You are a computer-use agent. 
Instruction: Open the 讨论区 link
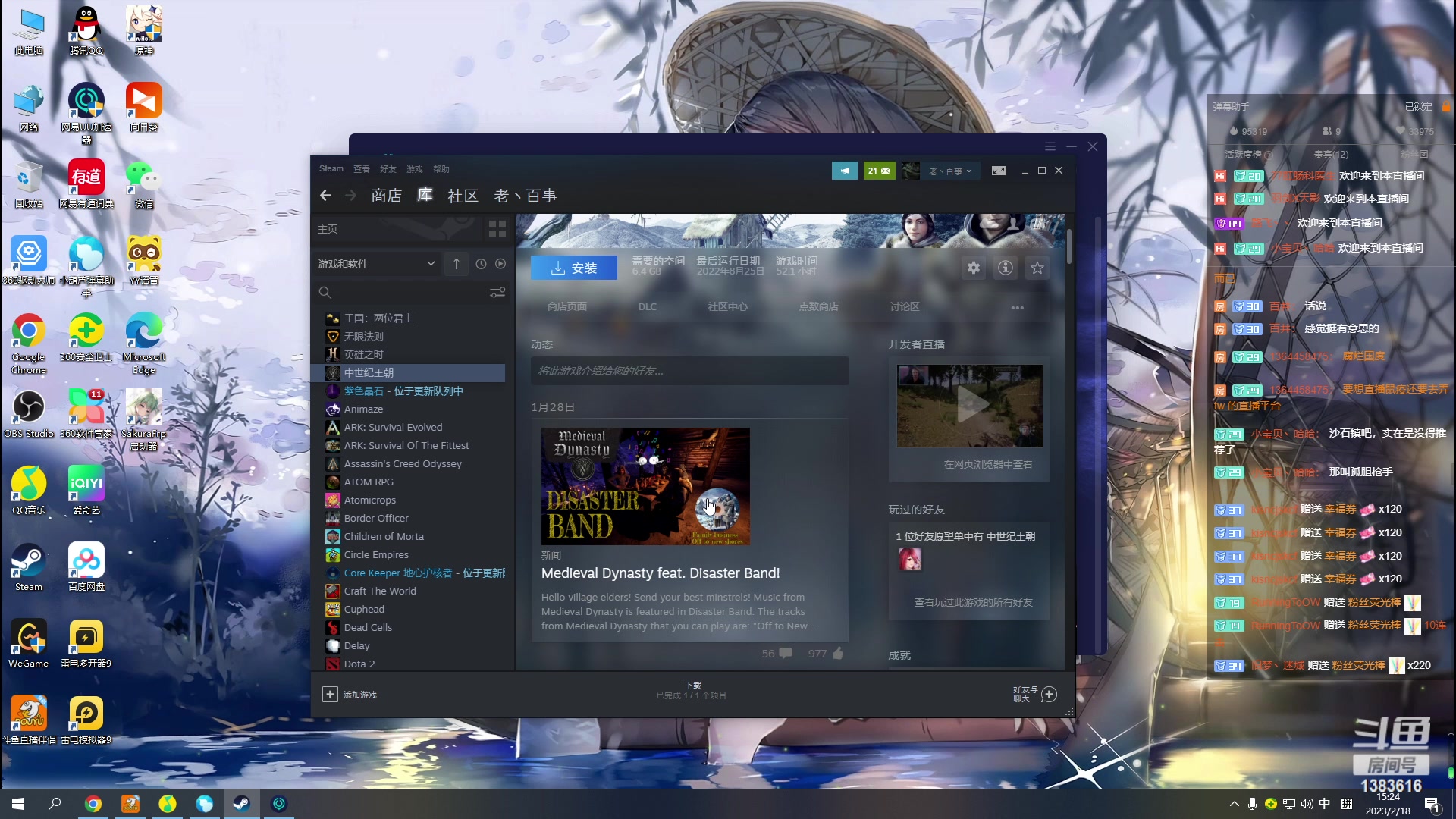click(x=905, y=307)
